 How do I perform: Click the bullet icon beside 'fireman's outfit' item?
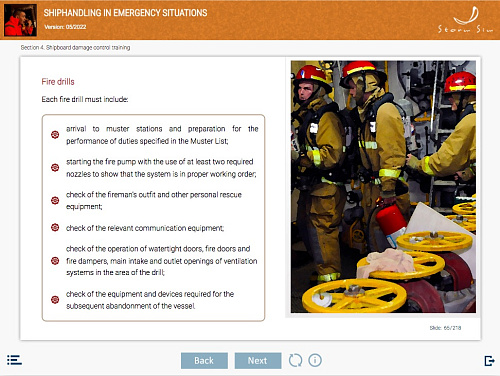click(55, 200)
